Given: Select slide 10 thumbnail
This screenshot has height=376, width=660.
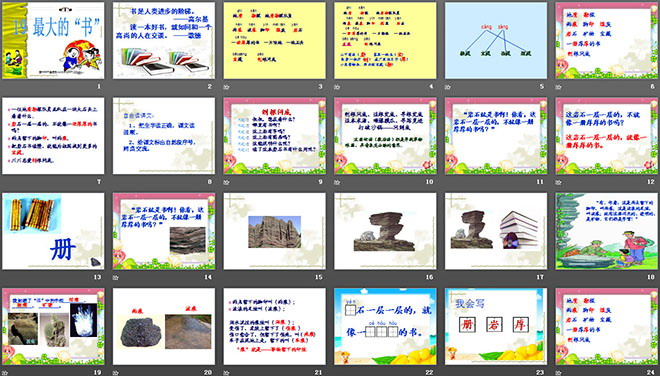Looking at the screenshot, I should tap(385, 136).
